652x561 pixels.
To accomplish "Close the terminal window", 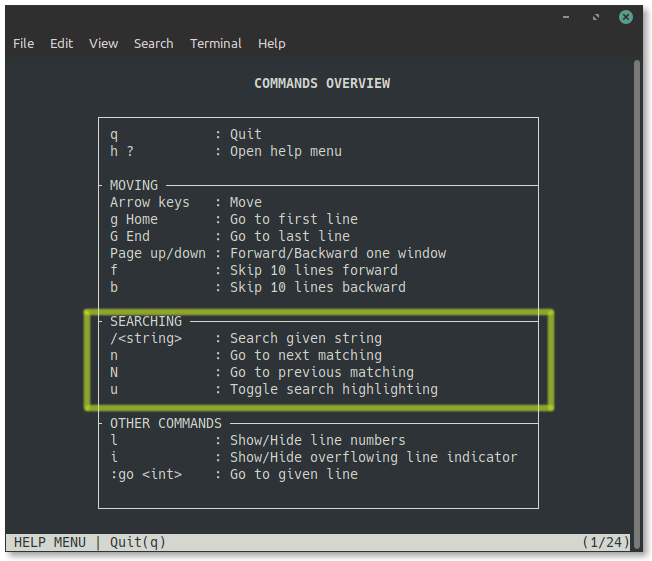I will [x=625, y=17].
